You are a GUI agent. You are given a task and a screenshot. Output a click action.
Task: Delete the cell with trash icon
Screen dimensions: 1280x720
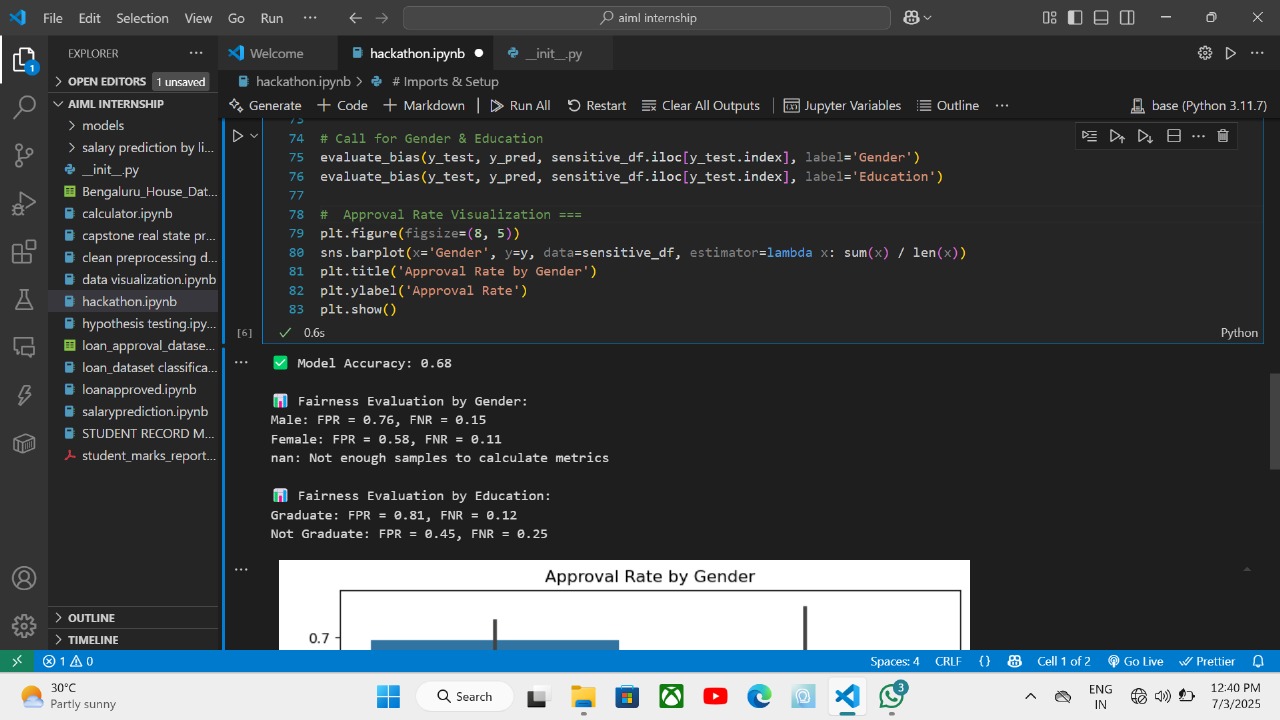click(1222, 136)
